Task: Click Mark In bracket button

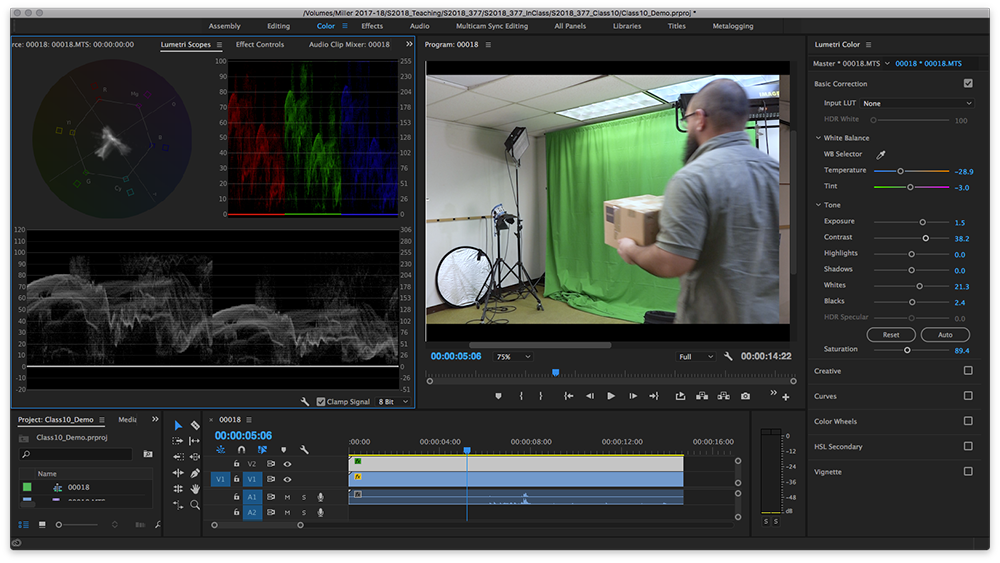Action: pyautogui.click(x=521, y=396)
